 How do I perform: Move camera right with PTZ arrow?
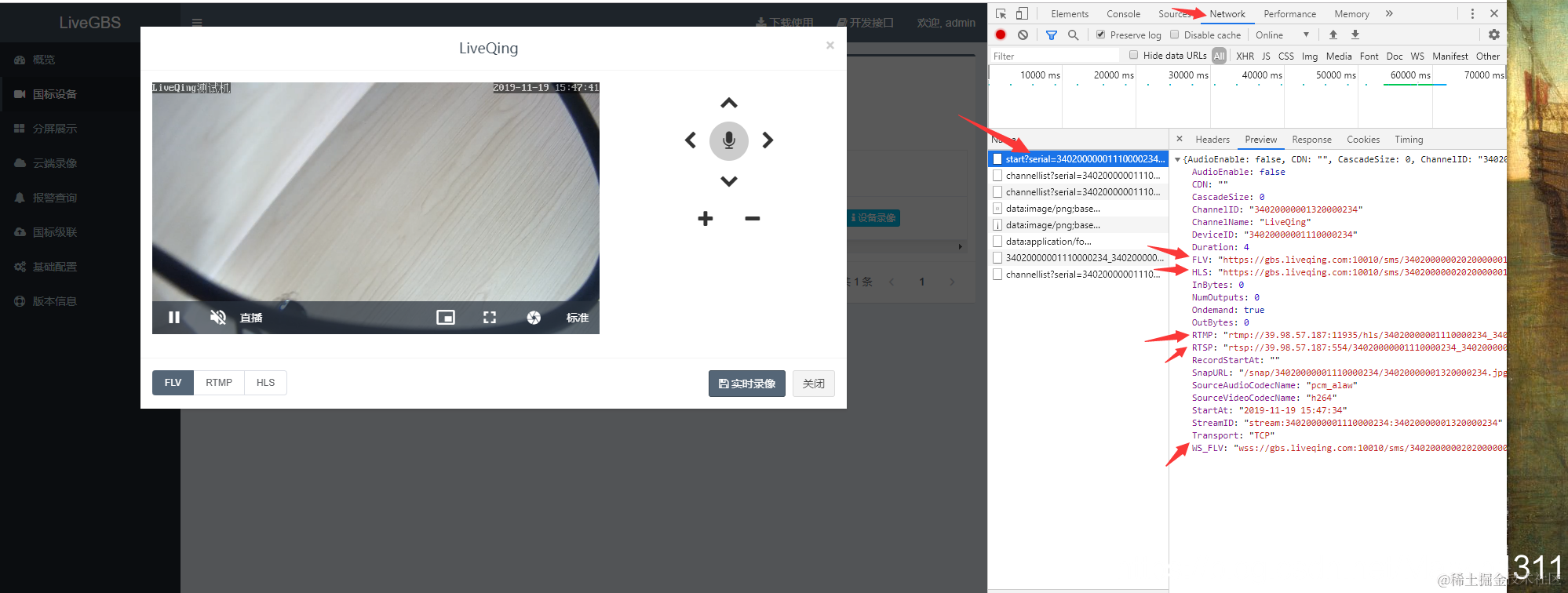click(768, 140)
